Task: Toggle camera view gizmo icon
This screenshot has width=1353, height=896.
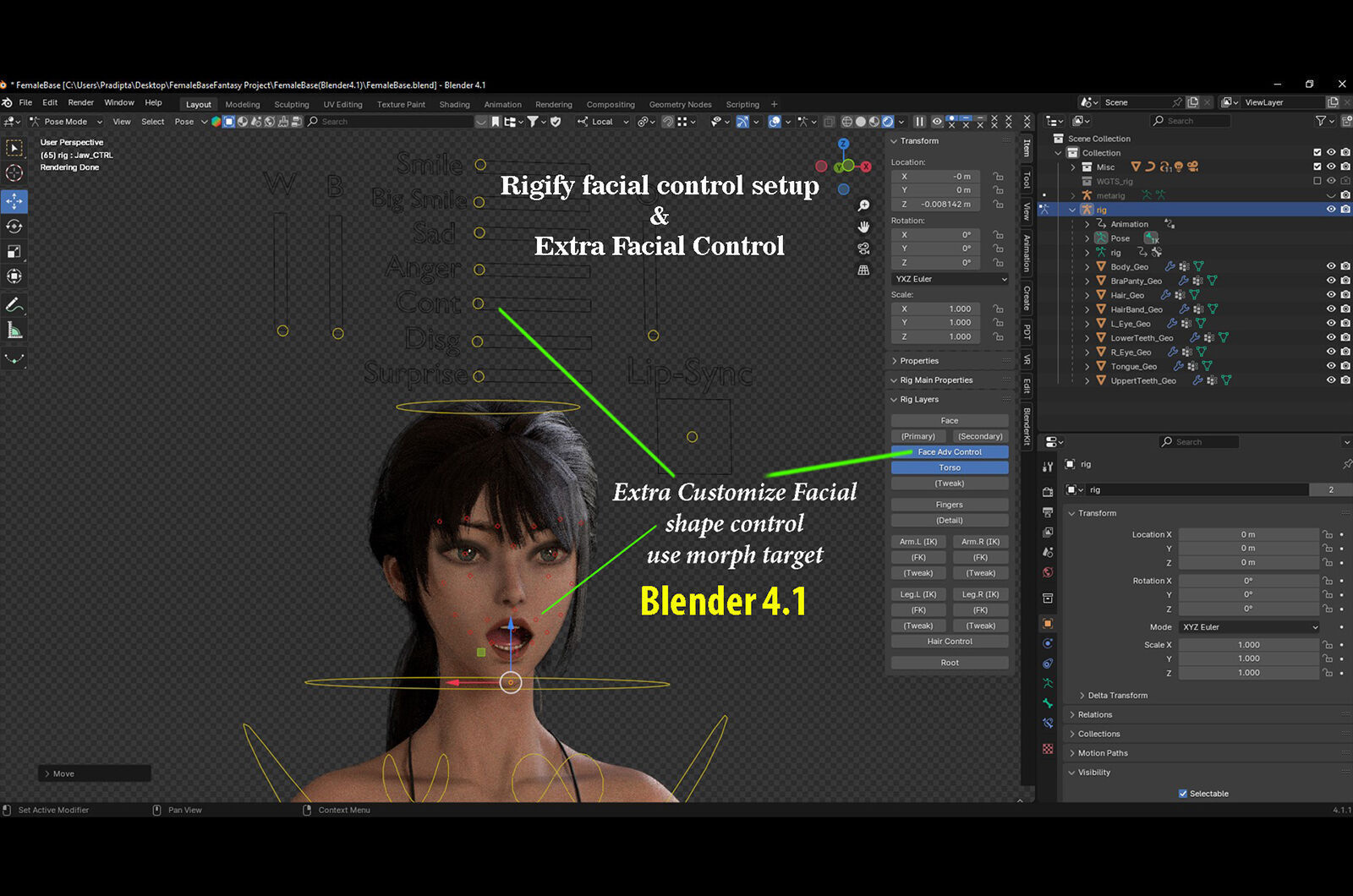Action: [863, 249]
